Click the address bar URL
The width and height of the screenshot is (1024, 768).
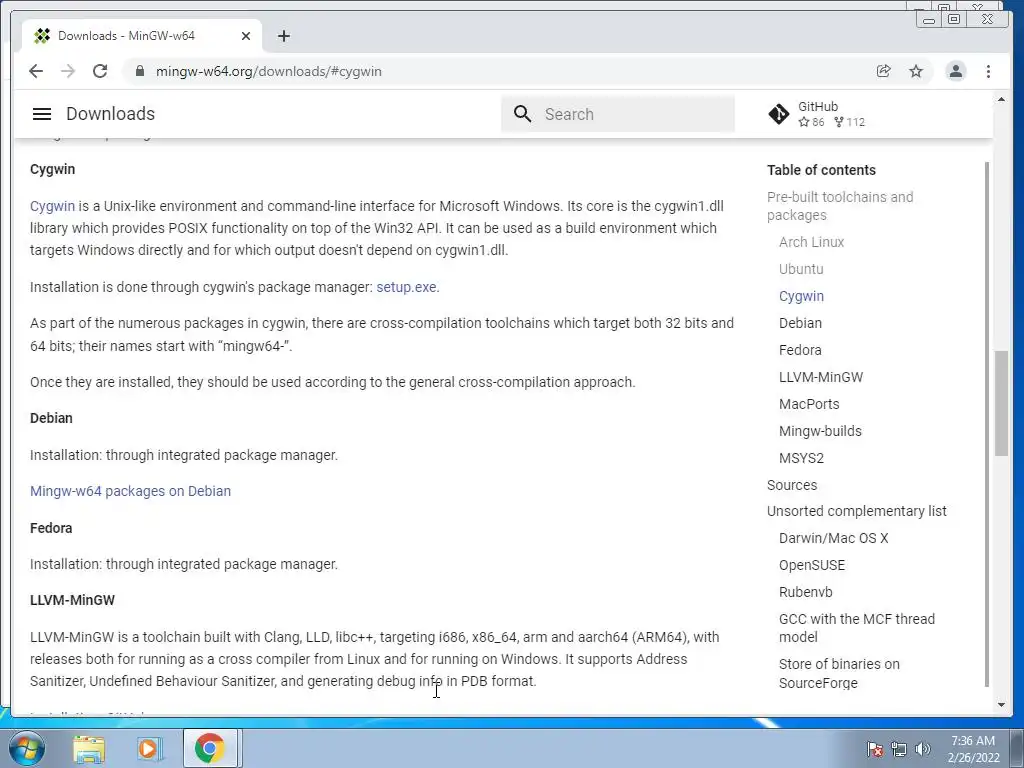click(268, 71)
